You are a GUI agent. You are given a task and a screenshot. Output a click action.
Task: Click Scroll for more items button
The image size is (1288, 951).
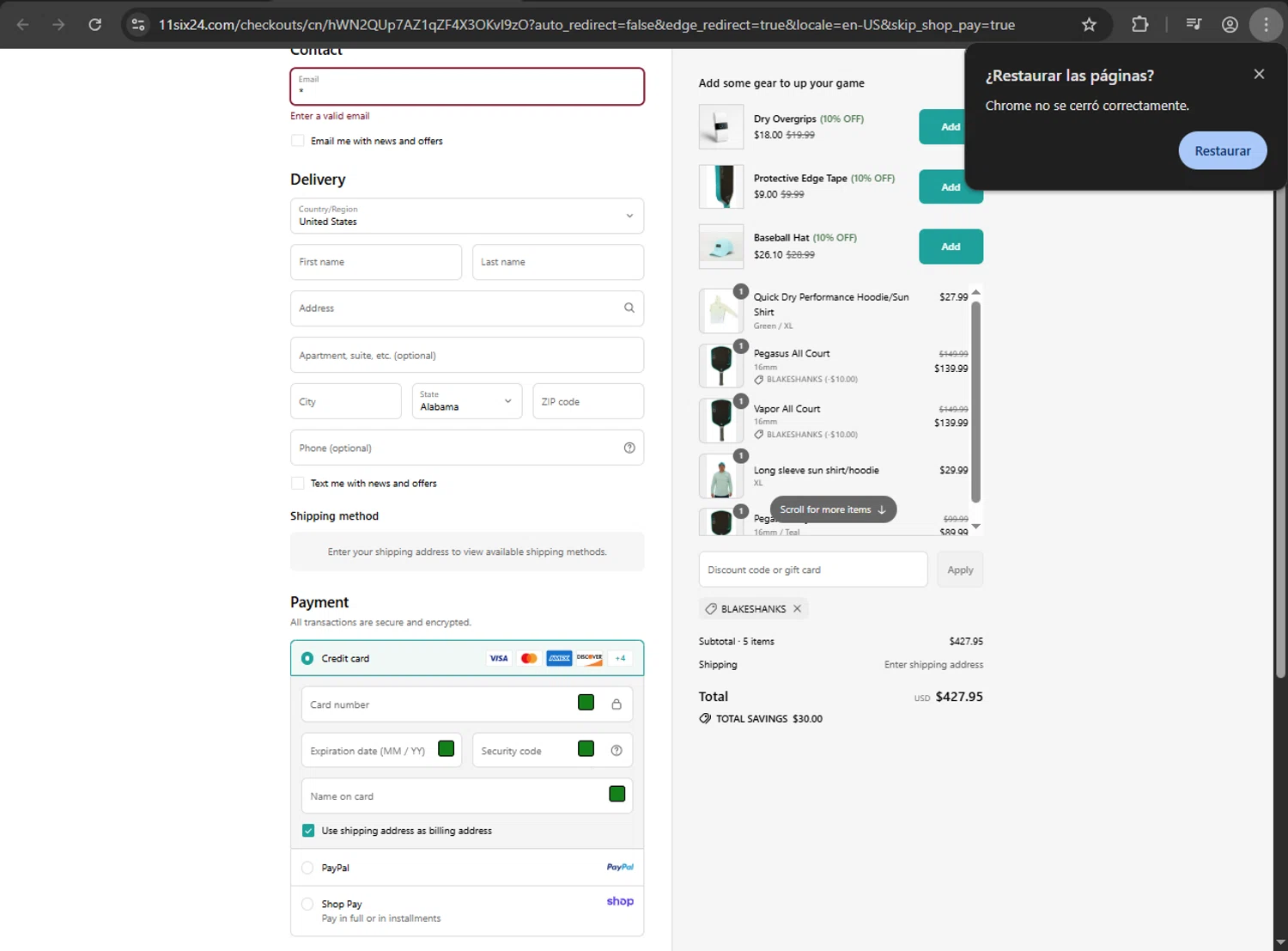tap(833, 509)
